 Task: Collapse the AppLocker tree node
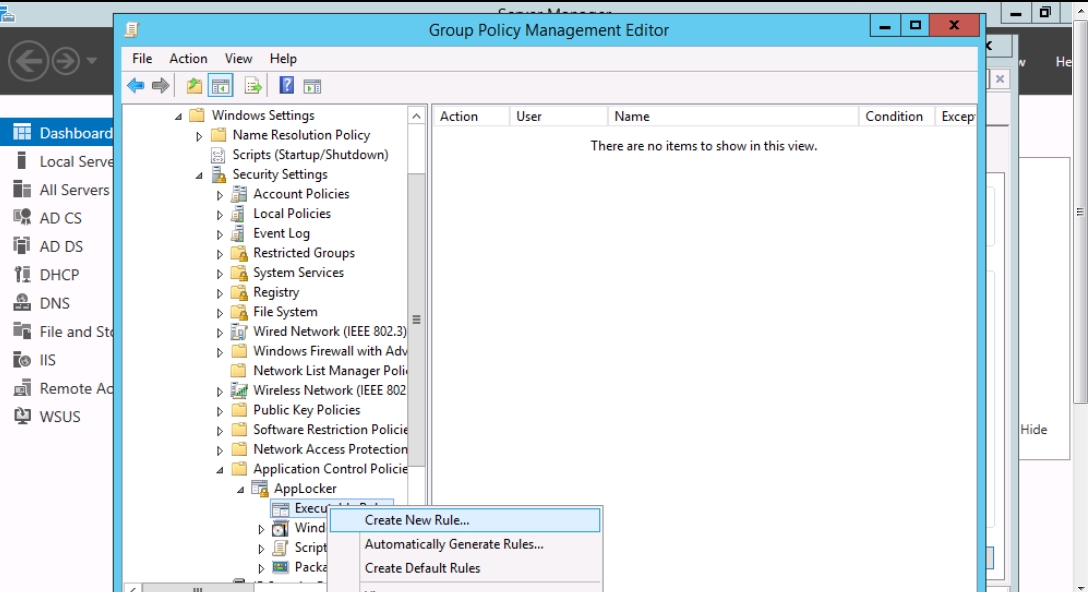click(x=241, y=489)
